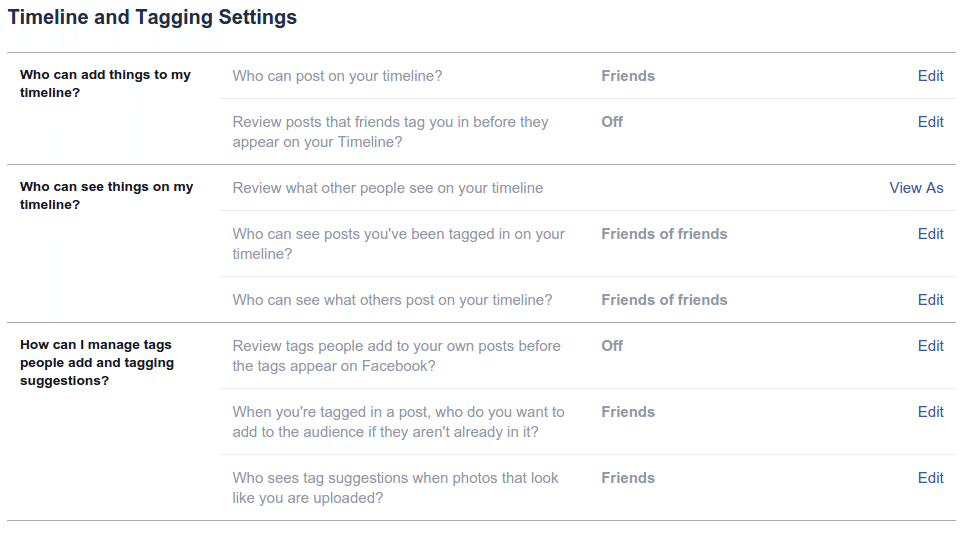Viewport: 970px width, 538px height.
Task: Select the 'Who can post on your timeline?' question
Action: (337, 76)
